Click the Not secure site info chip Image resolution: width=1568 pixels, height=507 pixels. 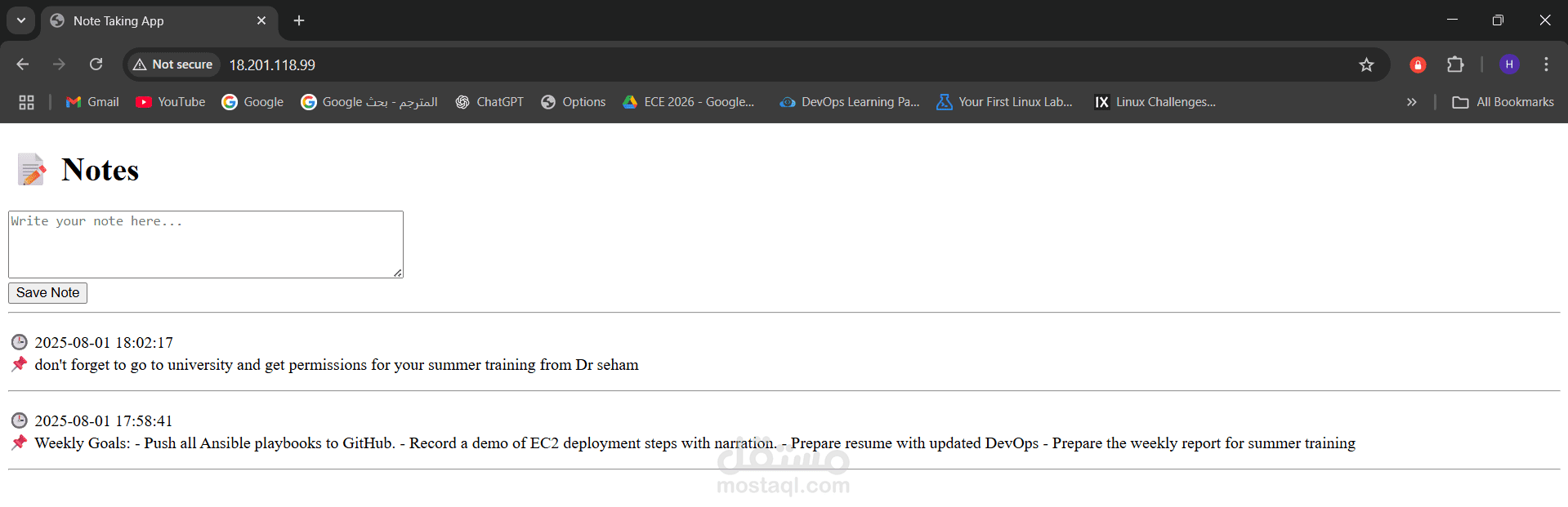[173, 64]
